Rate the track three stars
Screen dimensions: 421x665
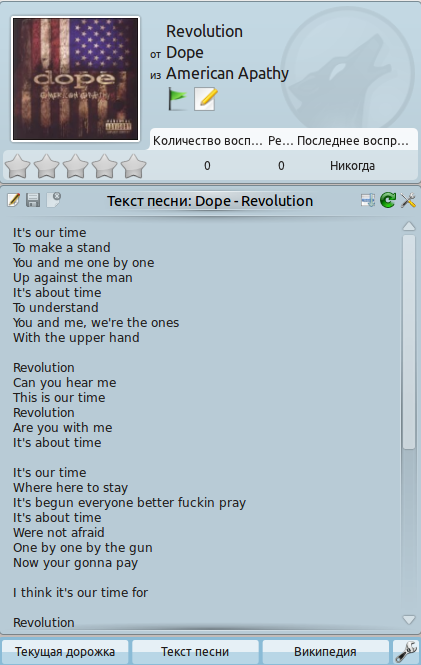[75, 166]
